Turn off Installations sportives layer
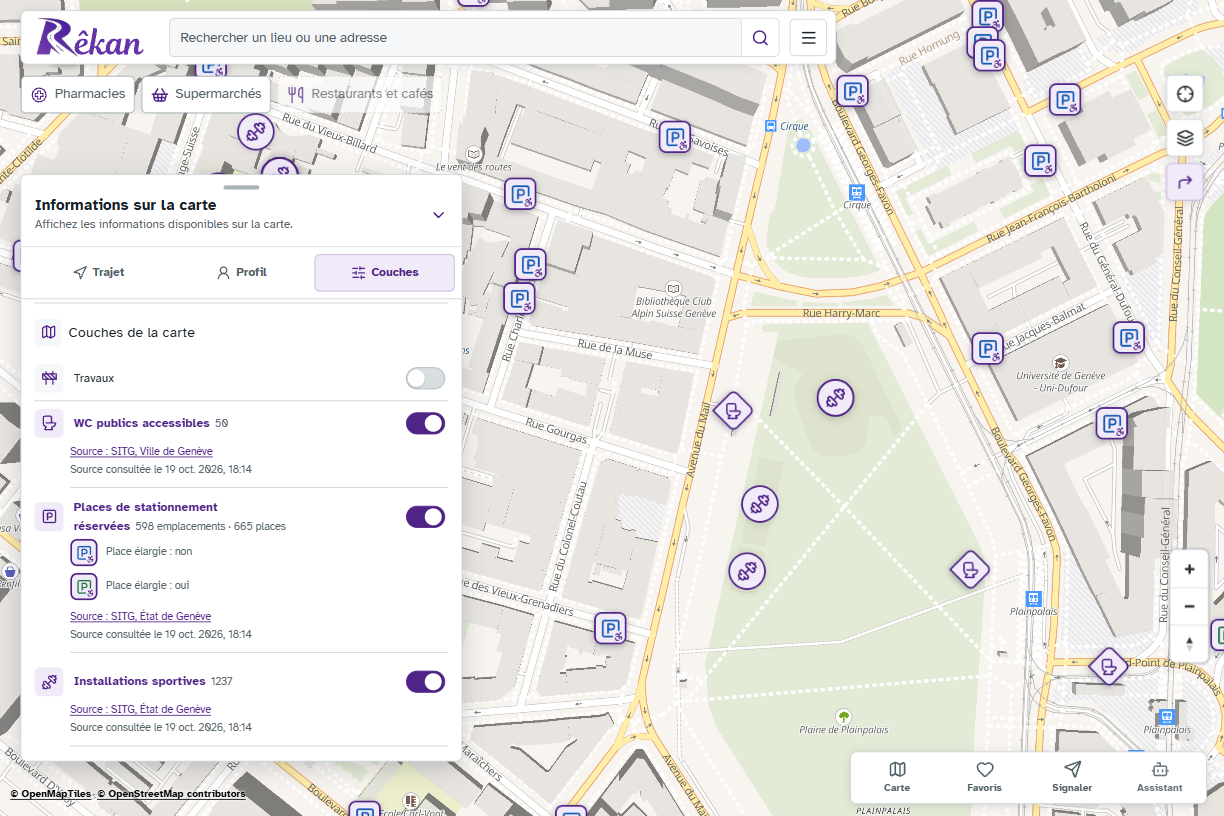 click(x=425, y=681)
